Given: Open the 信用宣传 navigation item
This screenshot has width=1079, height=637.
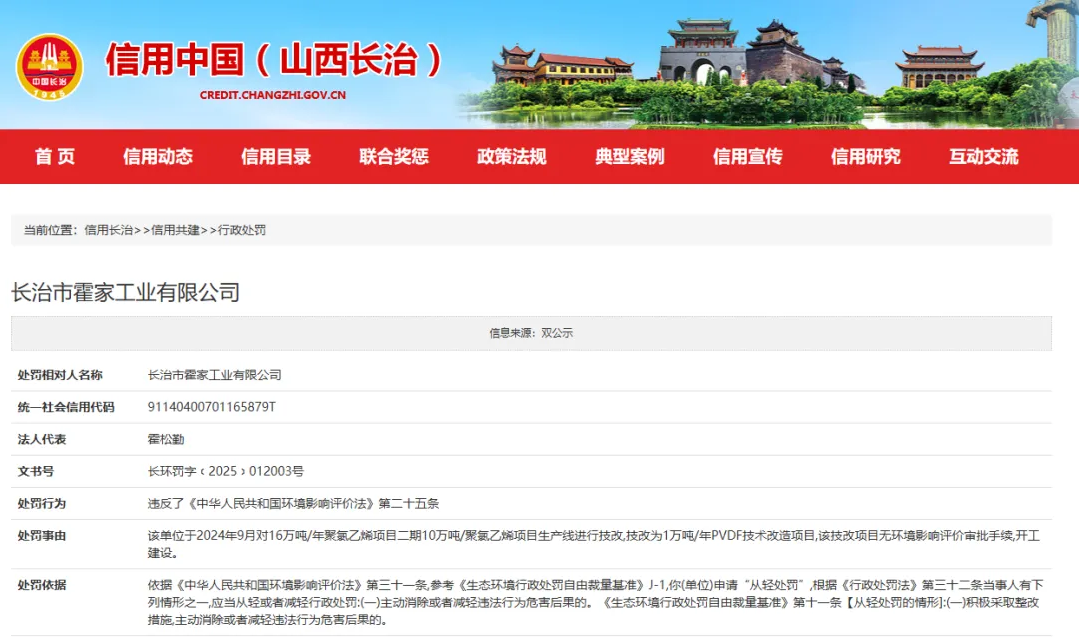Looking at the screenshot, I should (x=748, y=157).
